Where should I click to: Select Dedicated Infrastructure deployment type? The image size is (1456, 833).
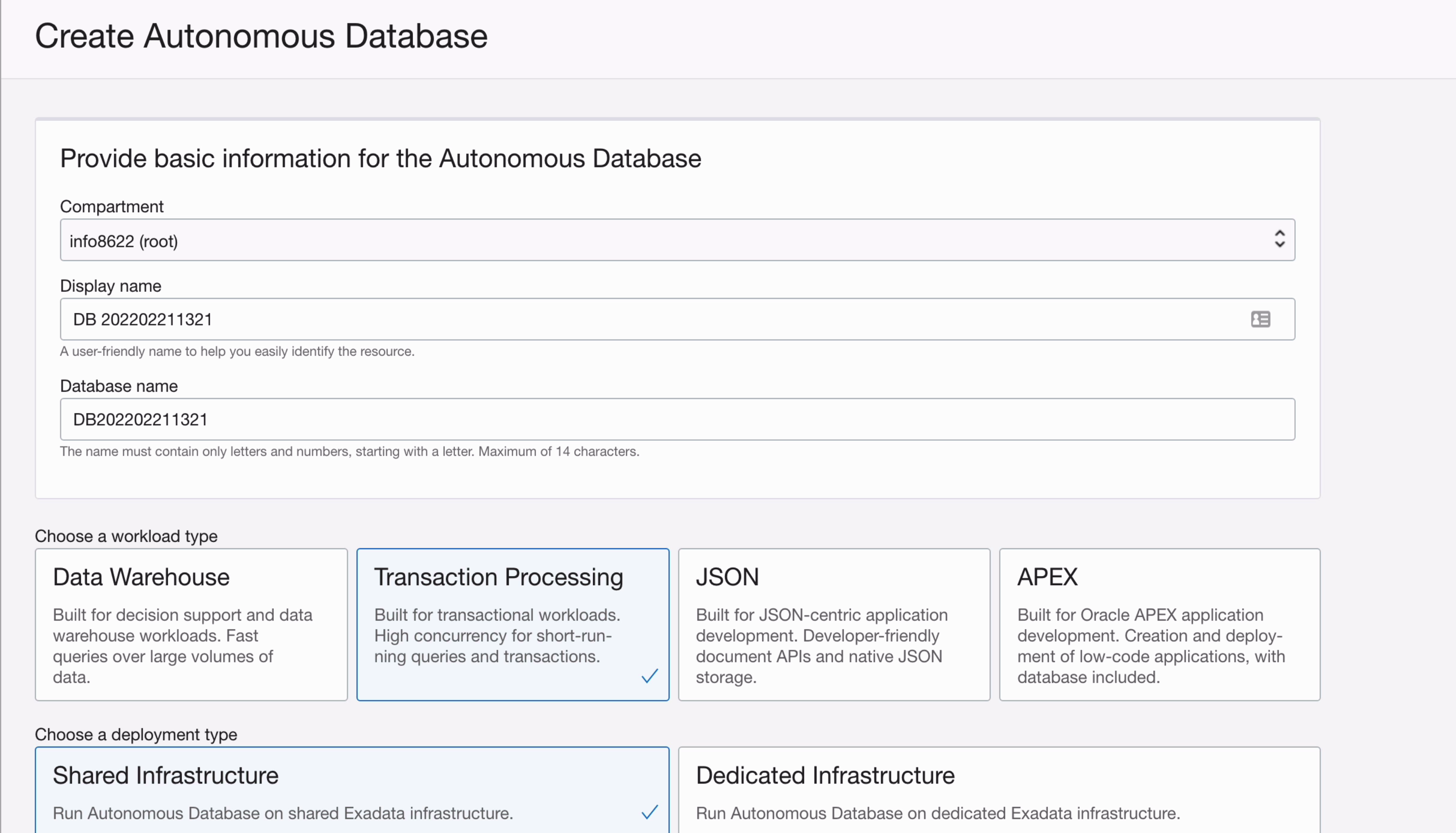[998, 790]
